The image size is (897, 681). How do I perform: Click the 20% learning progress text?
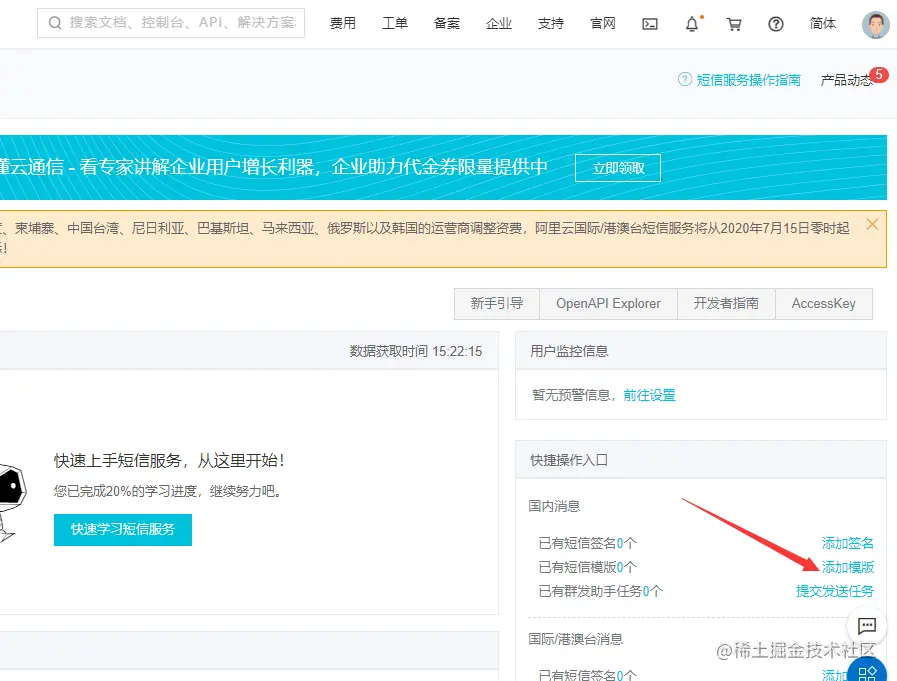pos(168,491)
